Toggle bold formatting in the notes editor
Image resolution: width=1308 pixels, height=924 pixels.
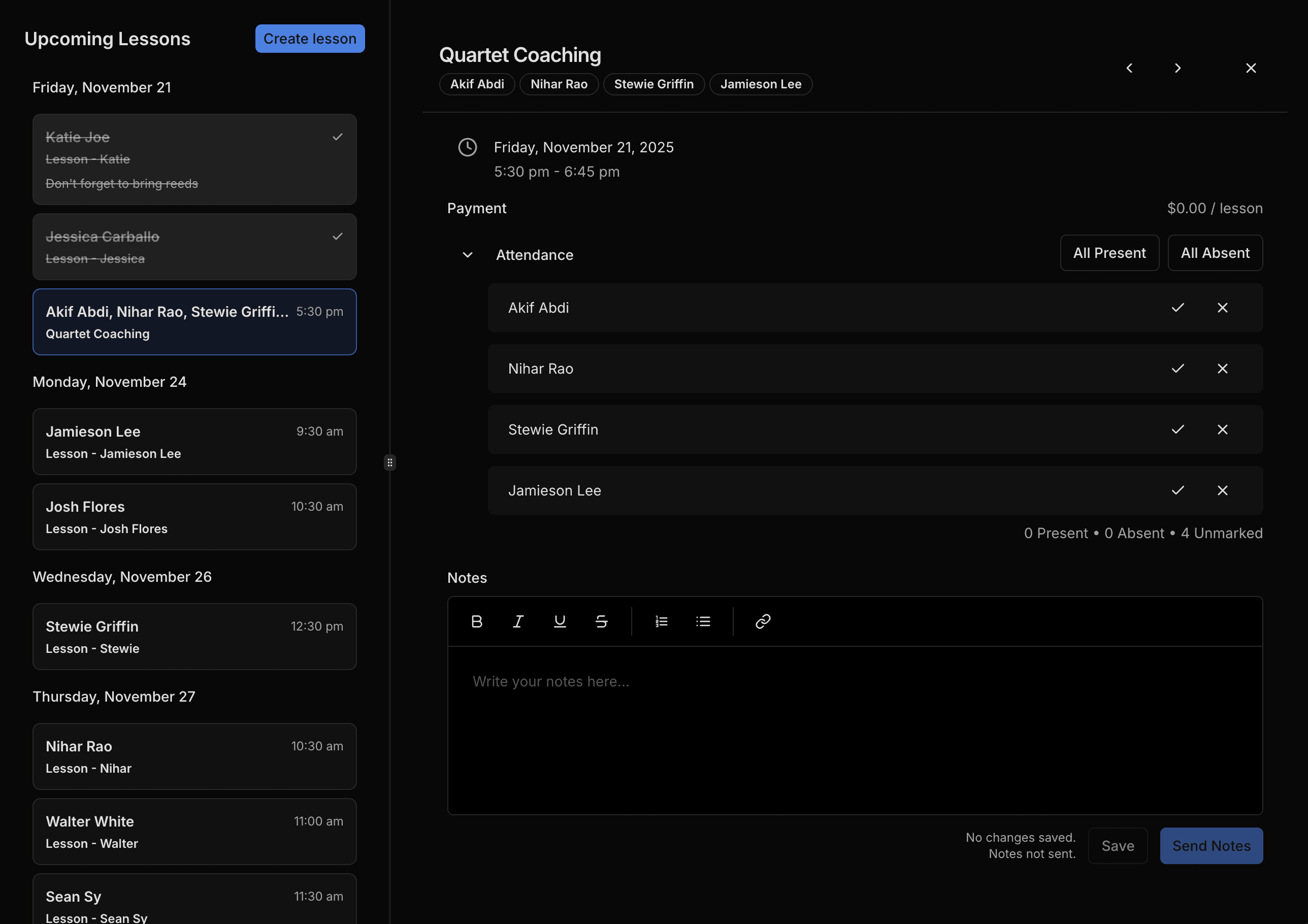[477, 621]
